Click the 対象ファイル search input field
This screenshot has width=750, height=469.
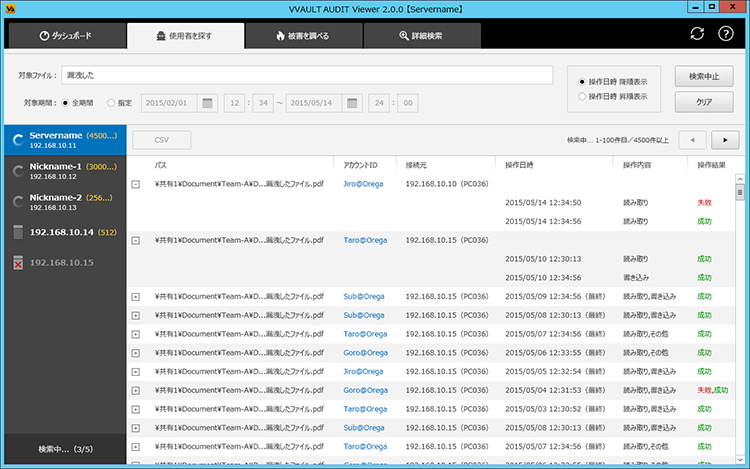pos(306,75)
